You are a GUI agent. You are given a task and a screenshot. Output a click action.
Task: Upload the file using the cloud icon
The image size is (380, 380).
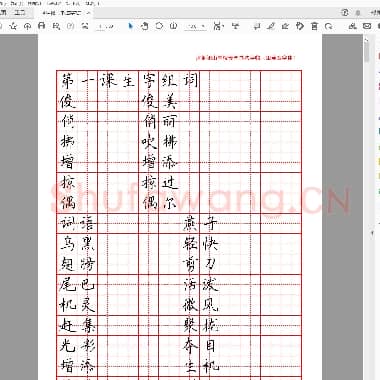[x=28, y=26]
